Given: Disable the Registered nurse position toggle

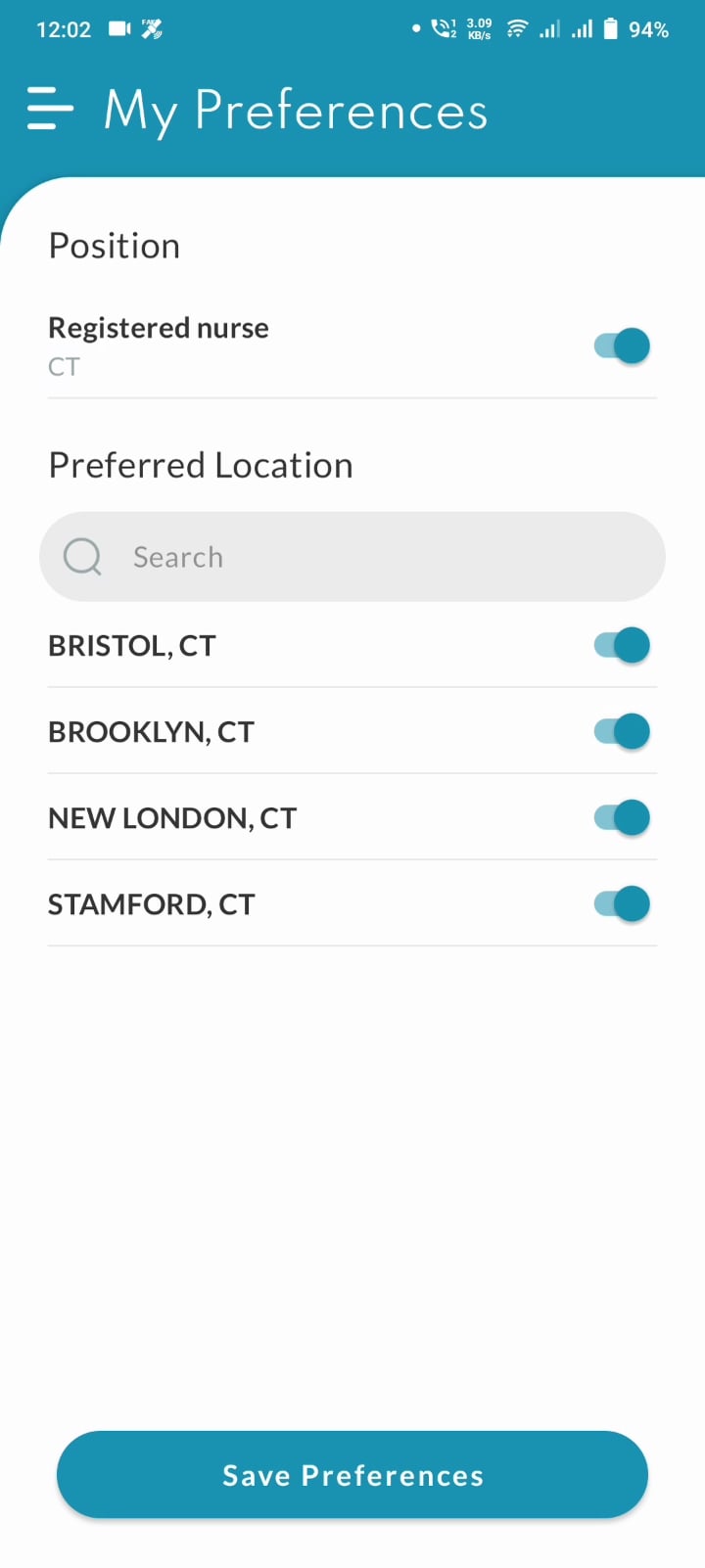Looking at the screenshot, I should (622, 346).
